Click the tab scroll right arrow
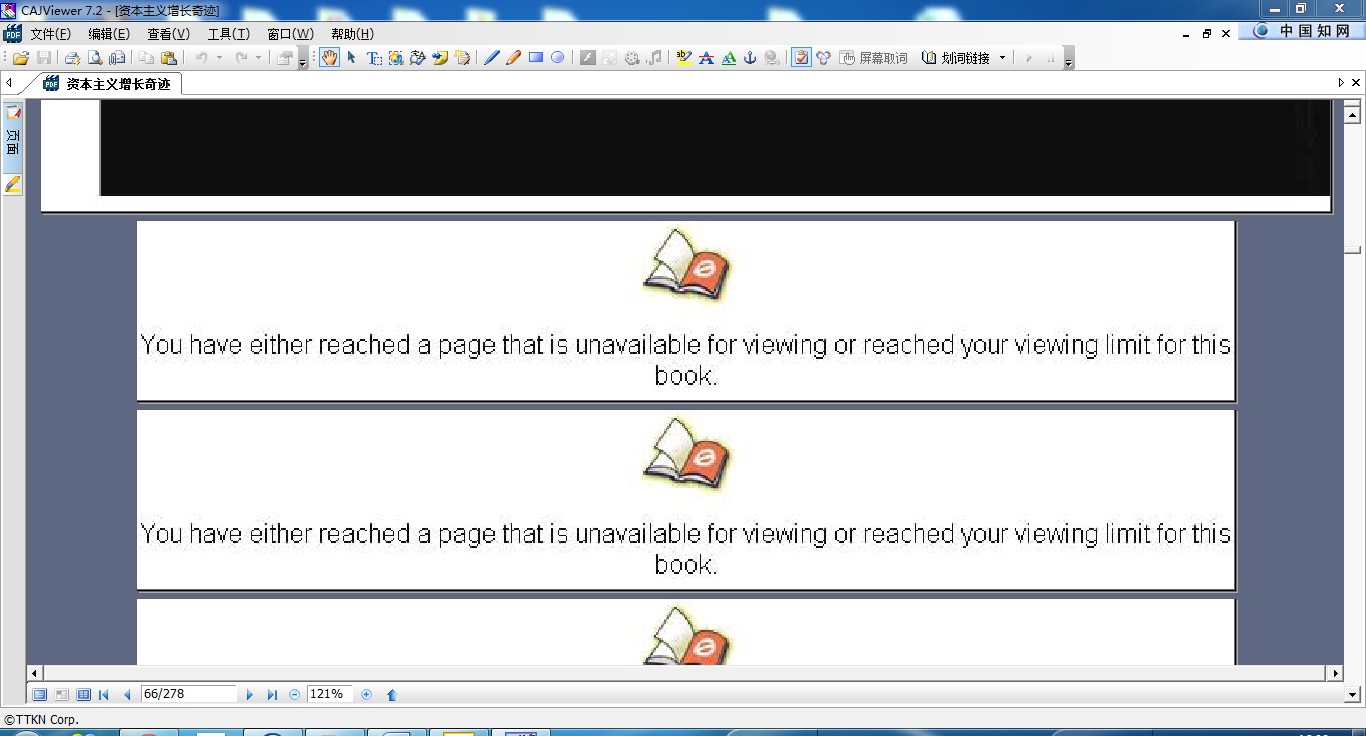Viewport: 1366px width, 736px height. pyautogui.click(x=1341, y=83)
